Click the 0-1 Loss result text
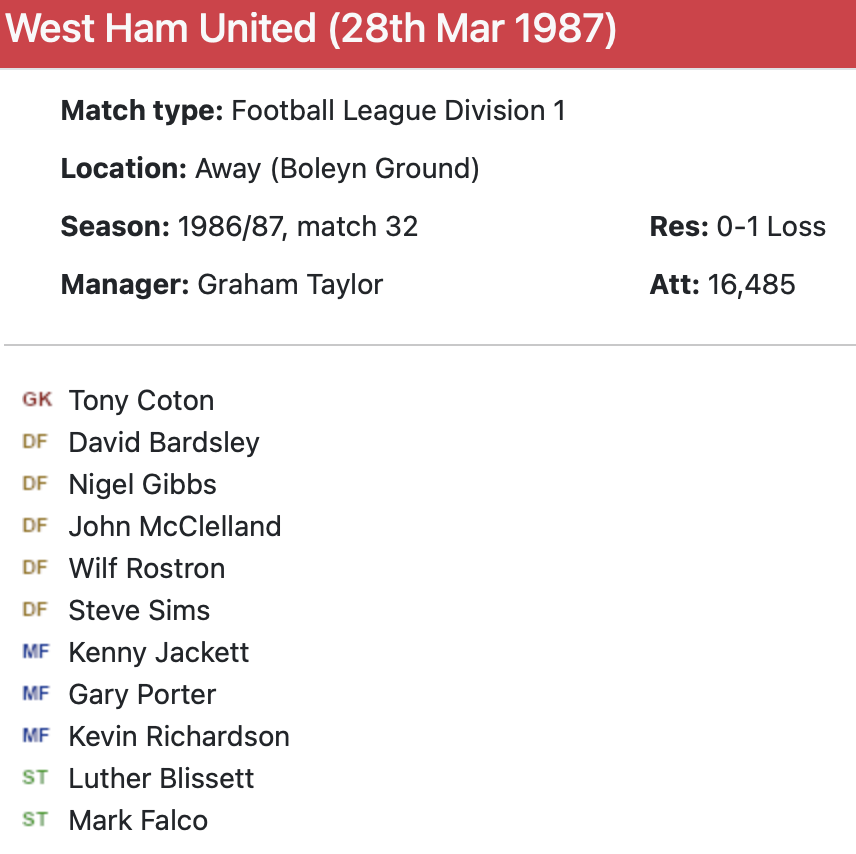 click(771, 227)
